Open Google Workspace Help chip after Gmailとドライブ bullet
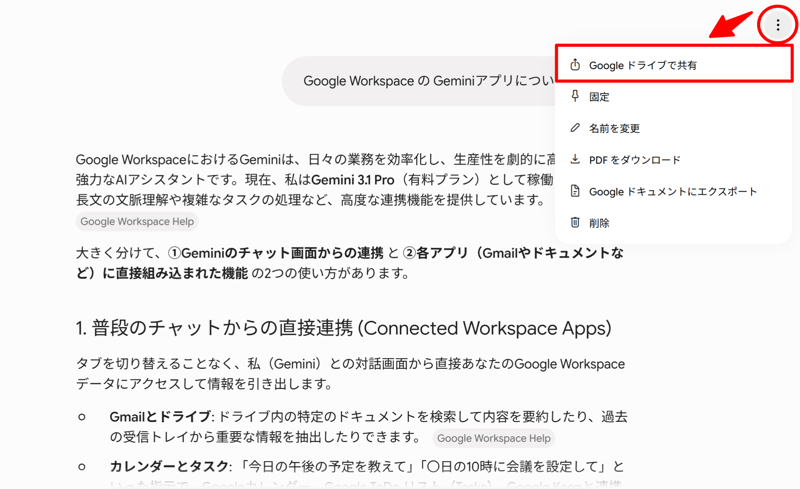 click(x=493, y=438)
